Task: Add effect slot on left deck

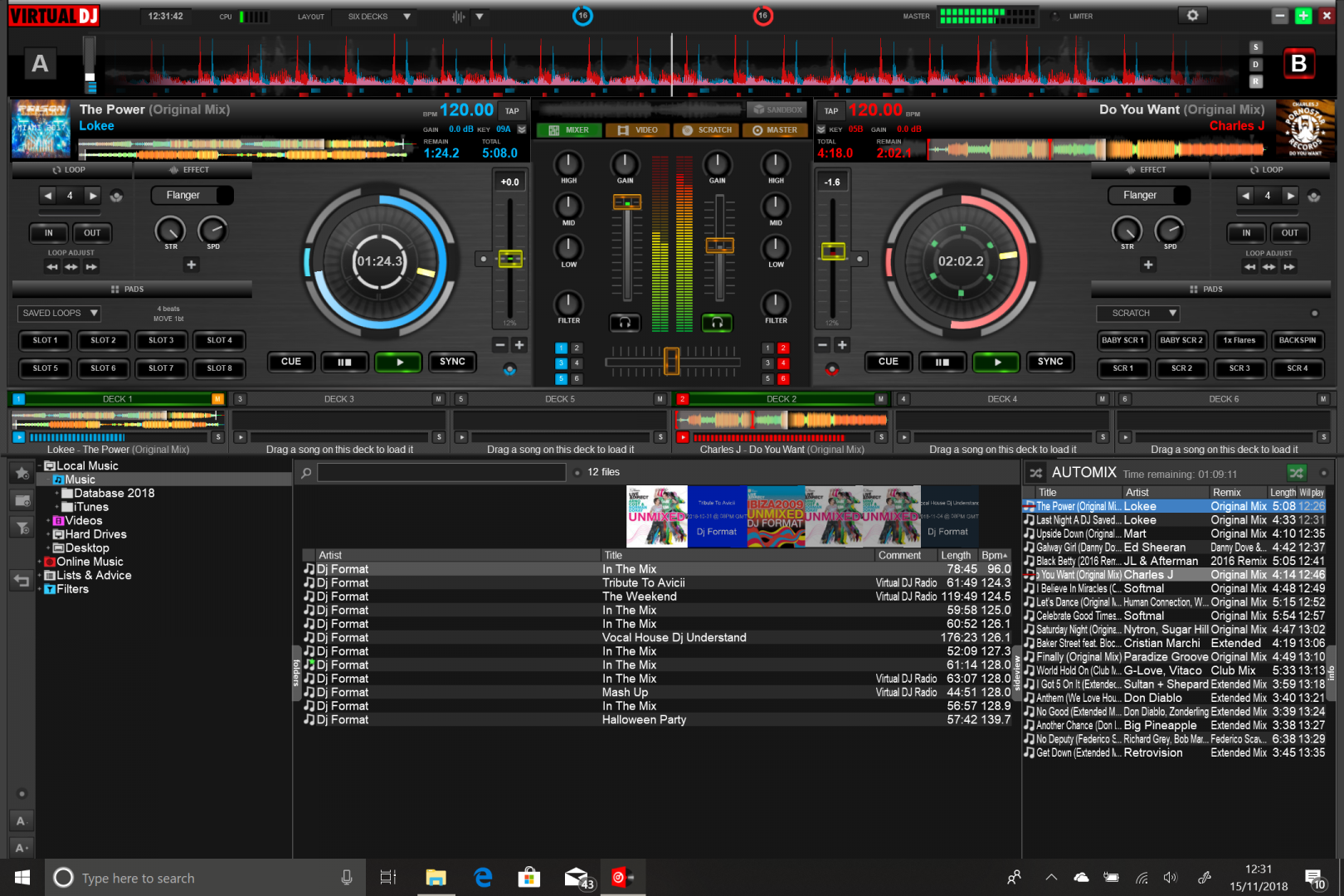Action: [192, 265]
